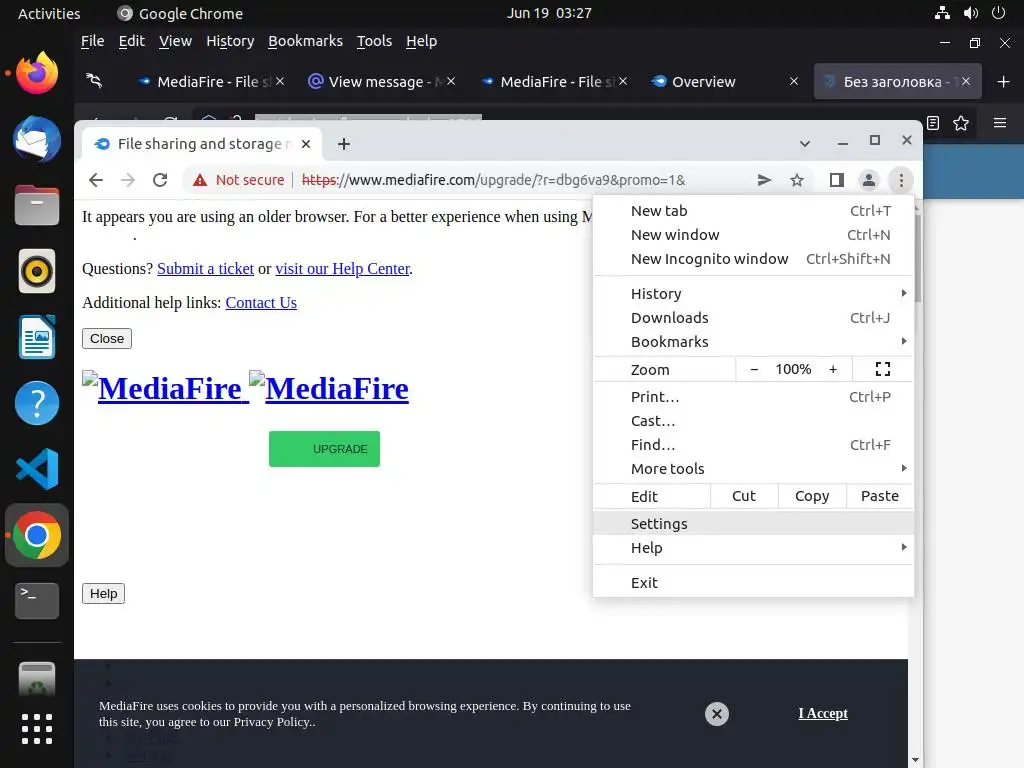The width and height of the screenshot is (1024, 768).
Task: Open the Files manager dock icon
Action: pyautogui.click(x=37, y=205)
